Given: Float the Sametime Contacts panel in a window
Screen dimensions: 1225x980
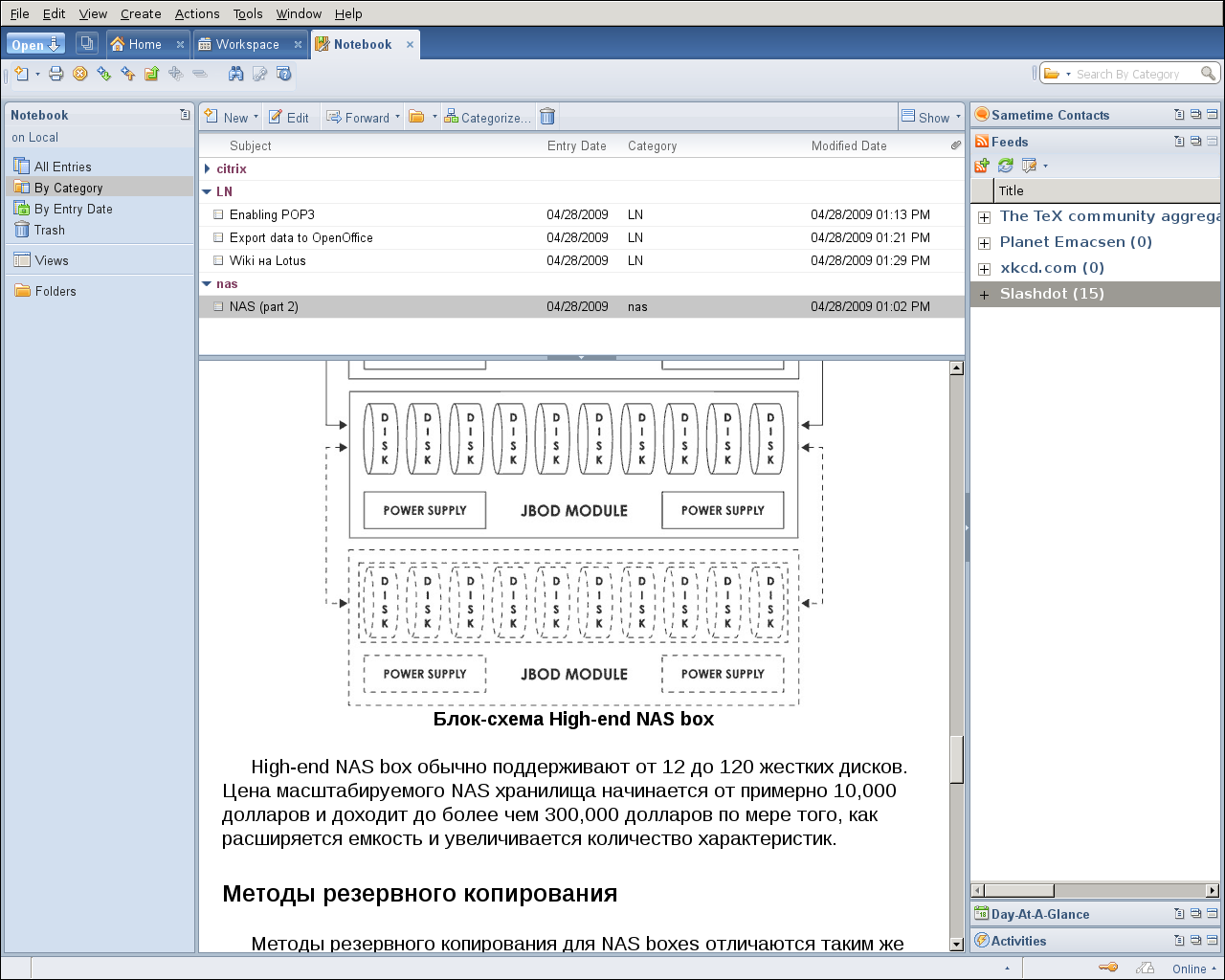Looking at the screenshot, I should pos(1195,115).
